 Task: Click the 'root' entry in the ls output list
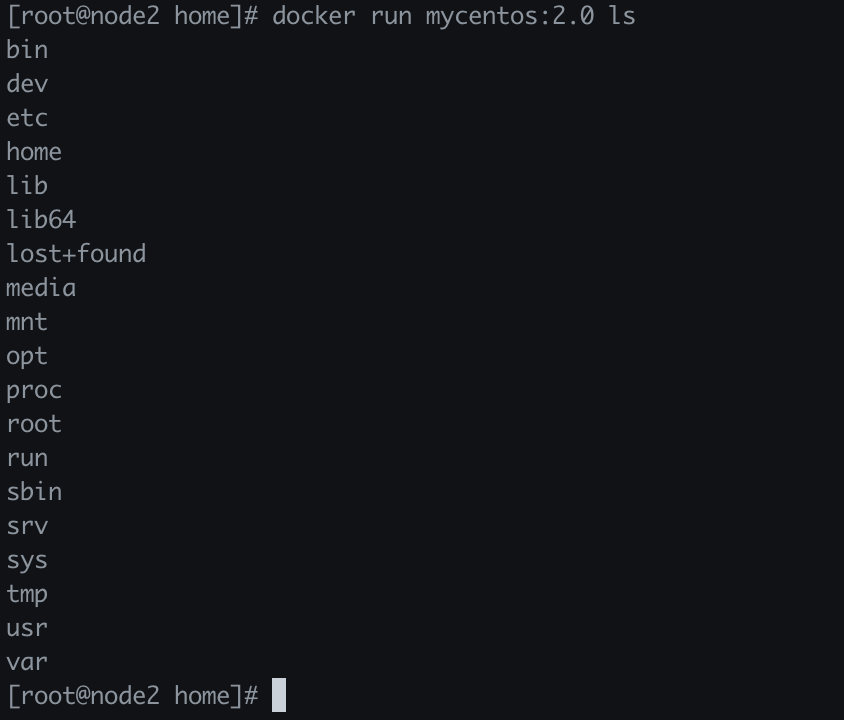point(34,424)
